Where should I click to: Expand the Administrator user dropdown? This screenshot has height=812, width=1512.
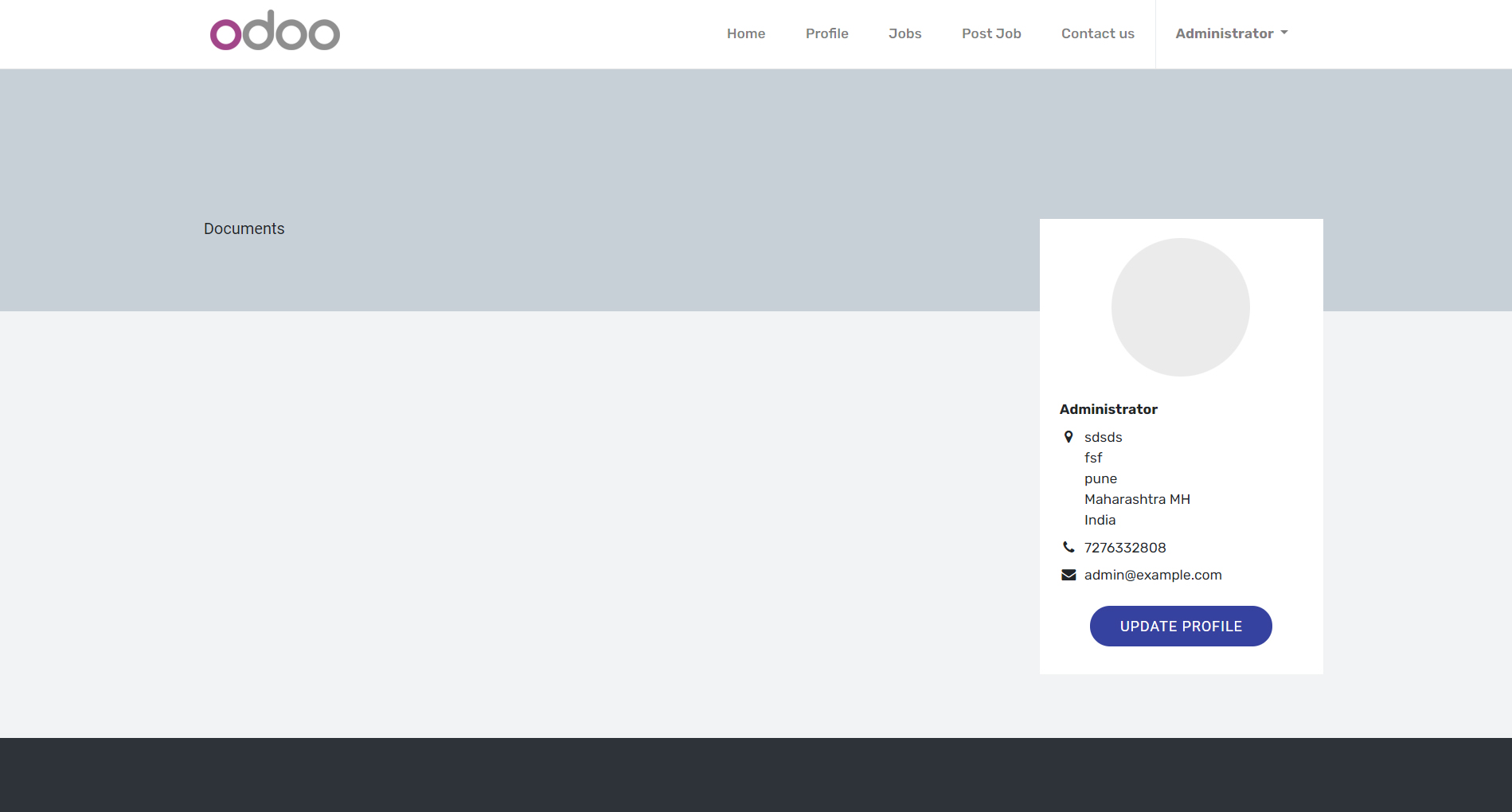pos(1231,33)
